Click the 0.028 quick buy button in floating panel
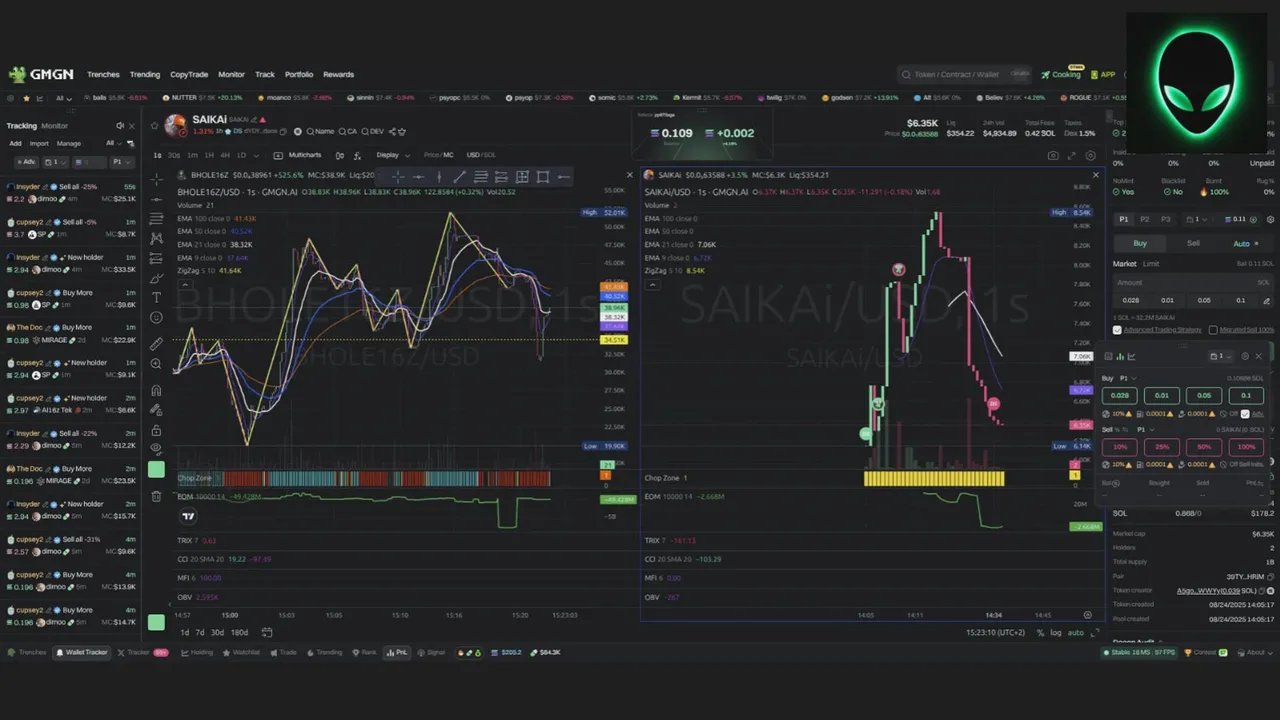 point(1120,395)
